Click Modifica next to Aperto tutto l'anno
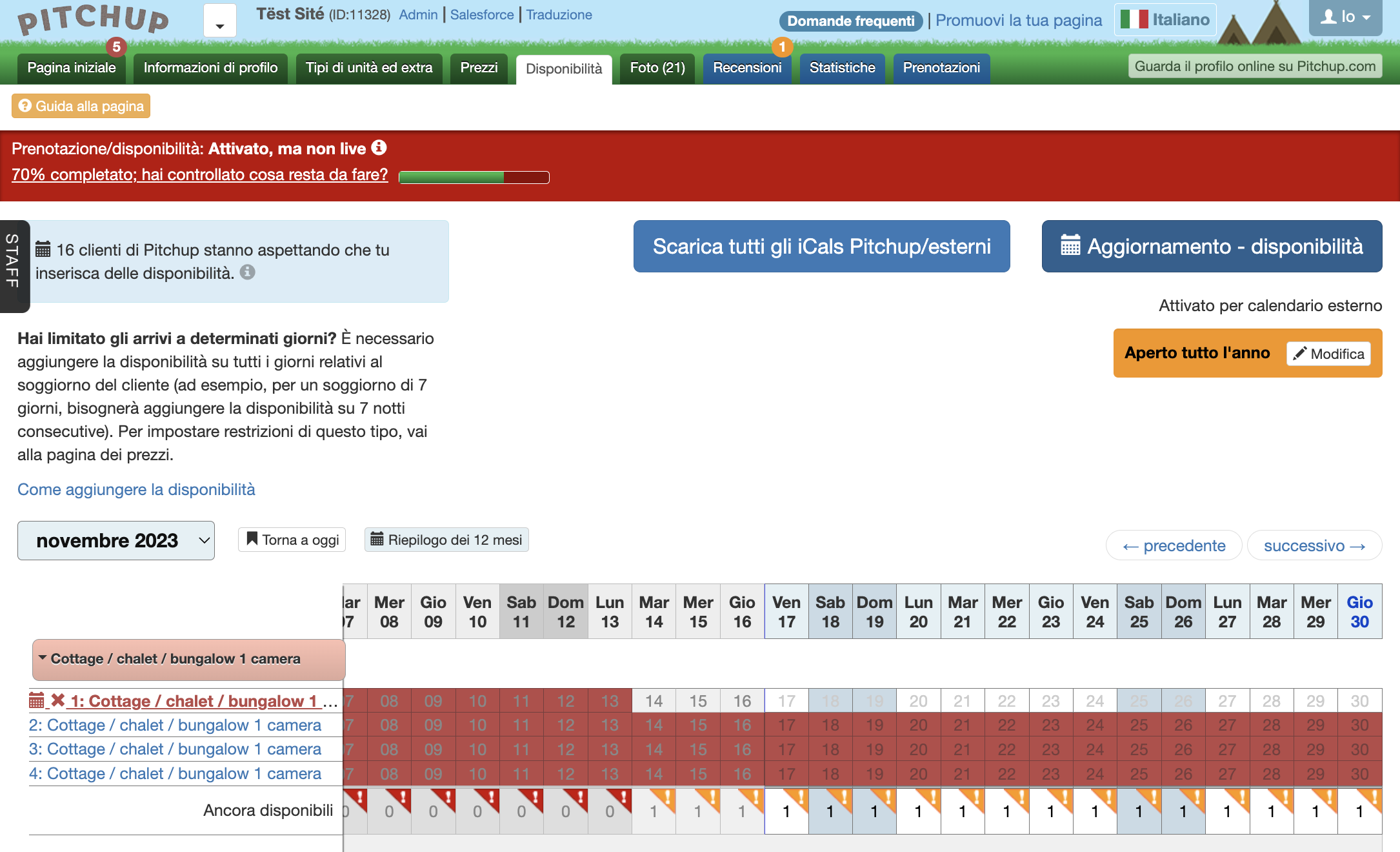Screen dimensions: 1400x852 coord(1328,354)
